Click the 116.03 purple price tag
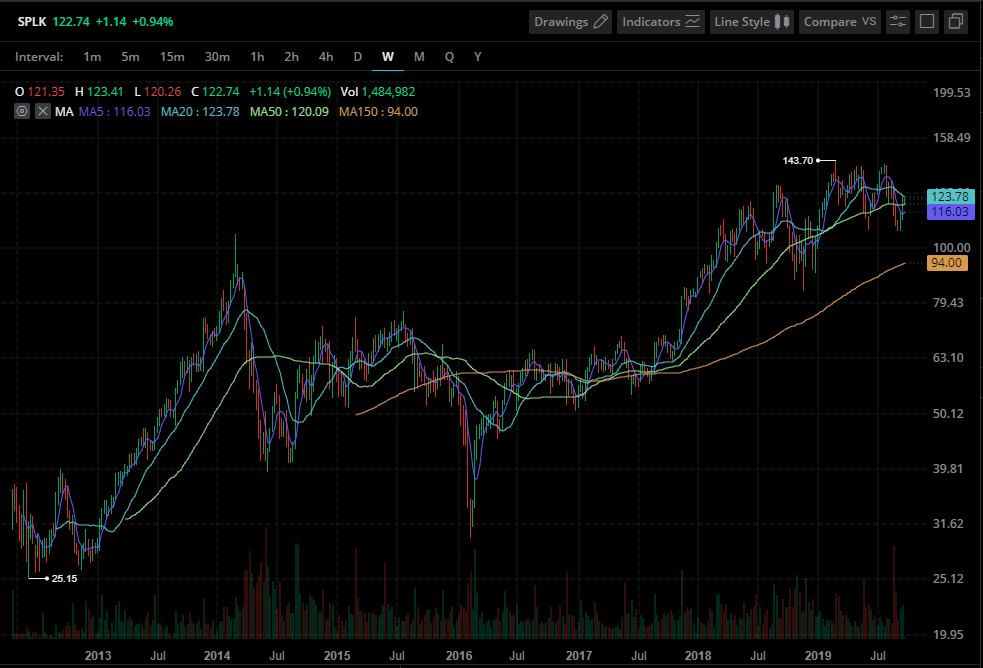The width and height of the screenshot is (983, 668). click(x=950, y=212)
